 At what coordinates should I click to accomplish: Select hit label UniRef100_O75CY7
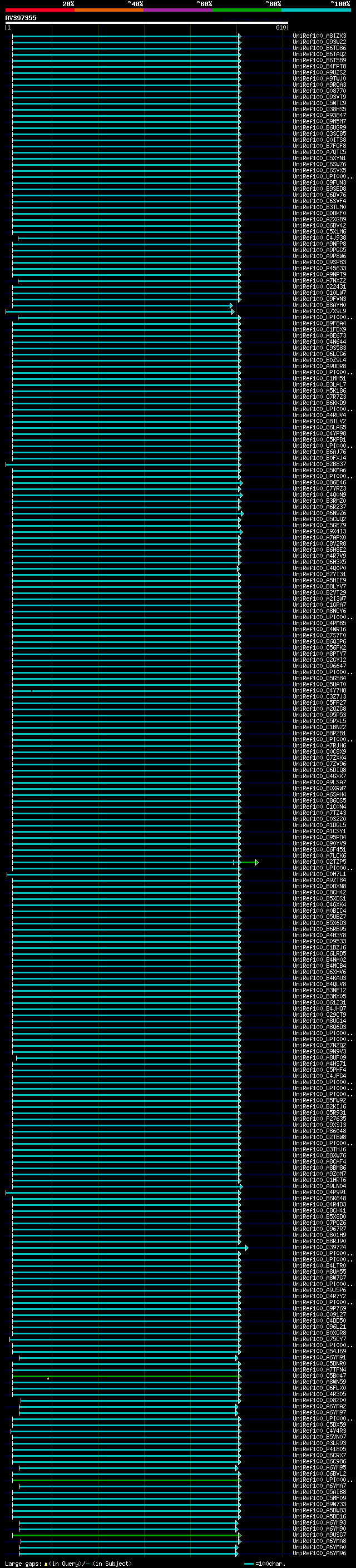coord(319,1339)
